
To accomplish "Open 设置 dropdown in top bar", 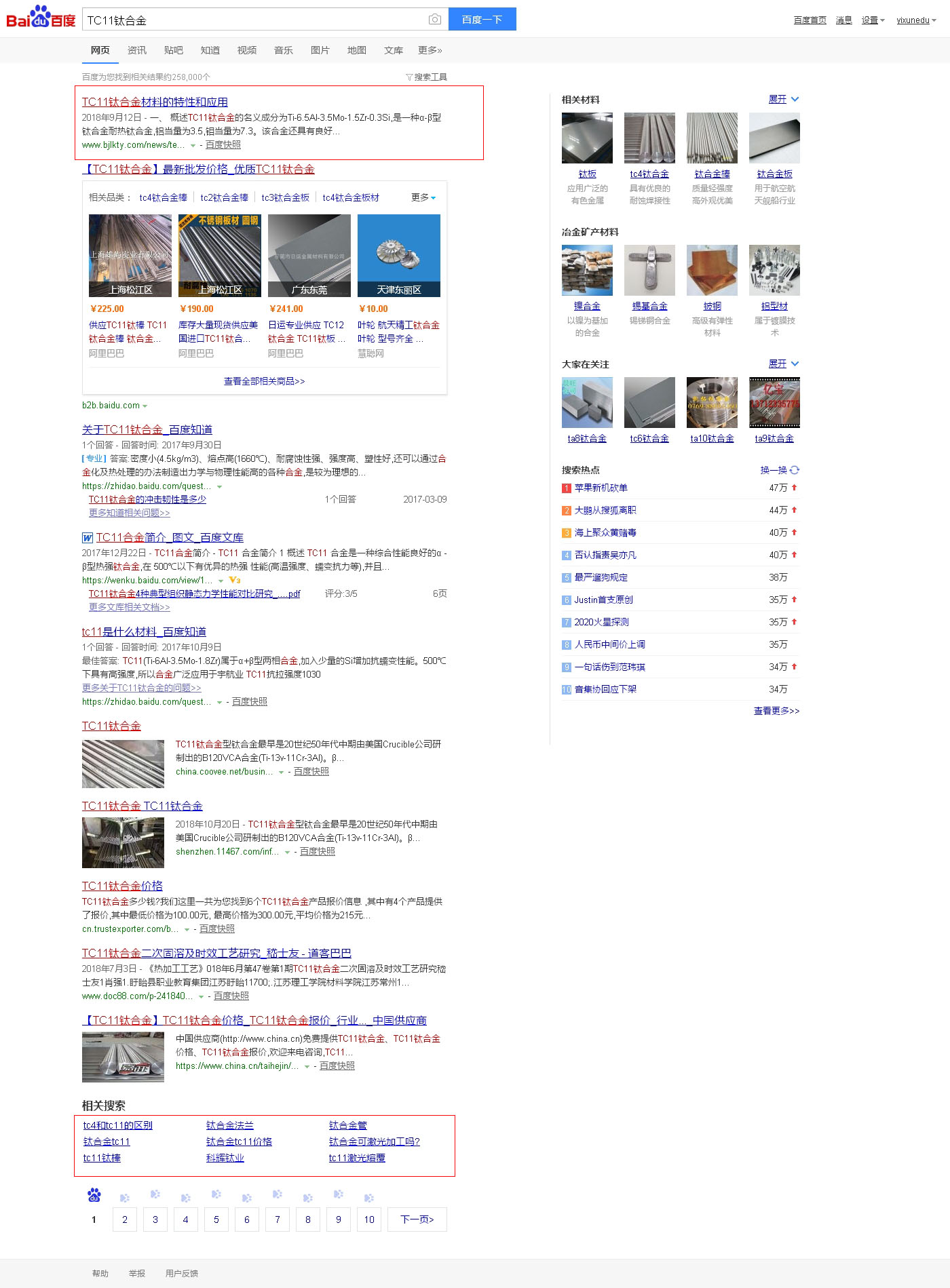I will tap(873, 20).
